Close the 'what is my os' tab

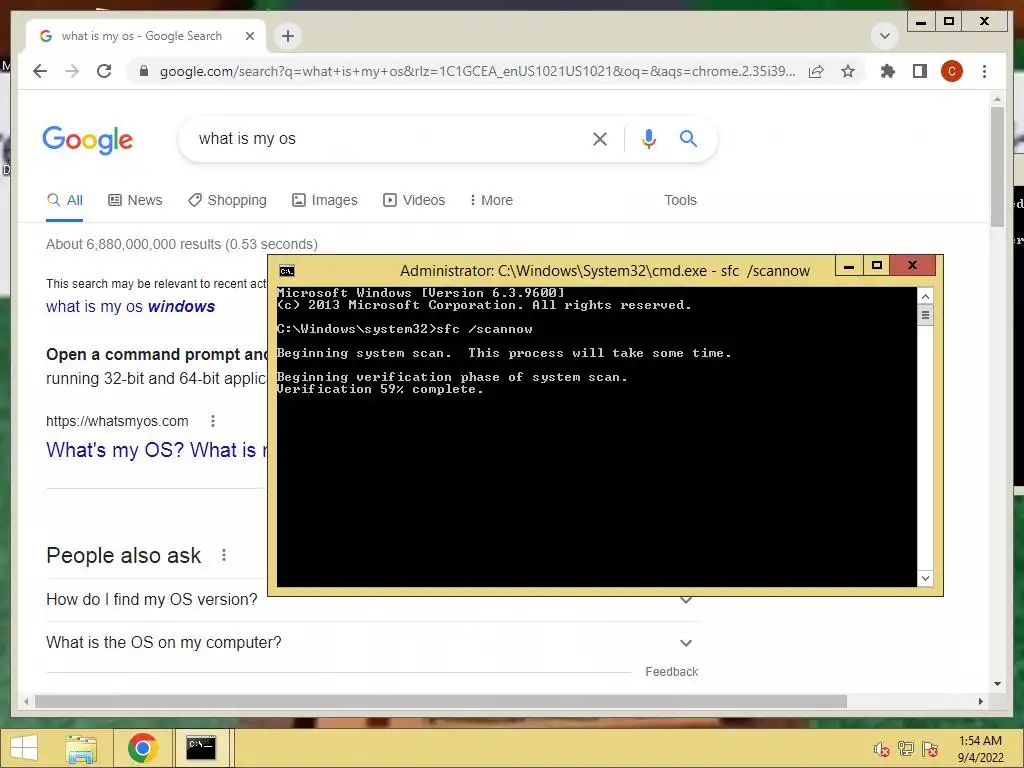click(249, 36)
